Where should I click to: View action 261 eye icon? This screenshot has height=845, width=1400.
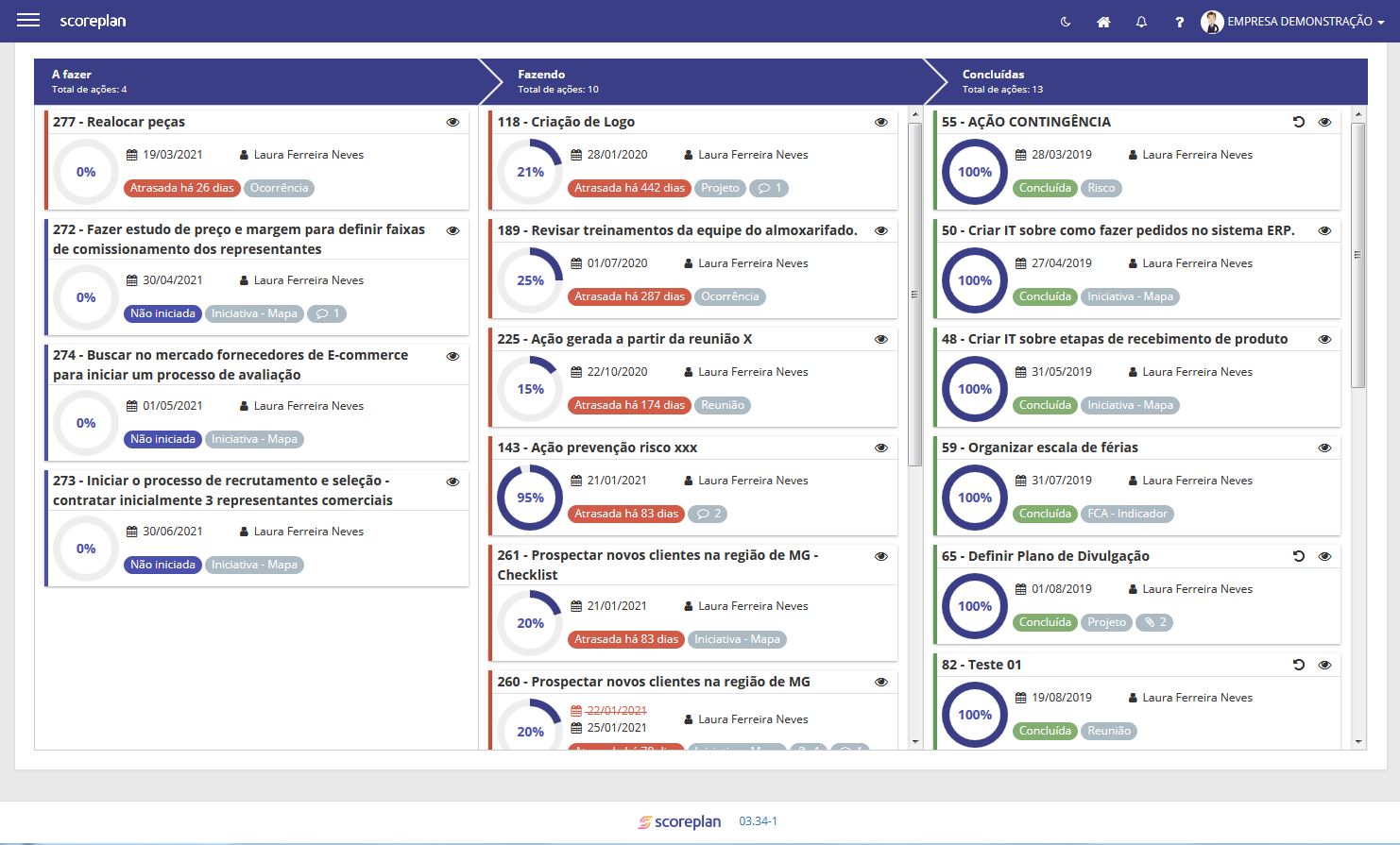[x=881, y=556]
